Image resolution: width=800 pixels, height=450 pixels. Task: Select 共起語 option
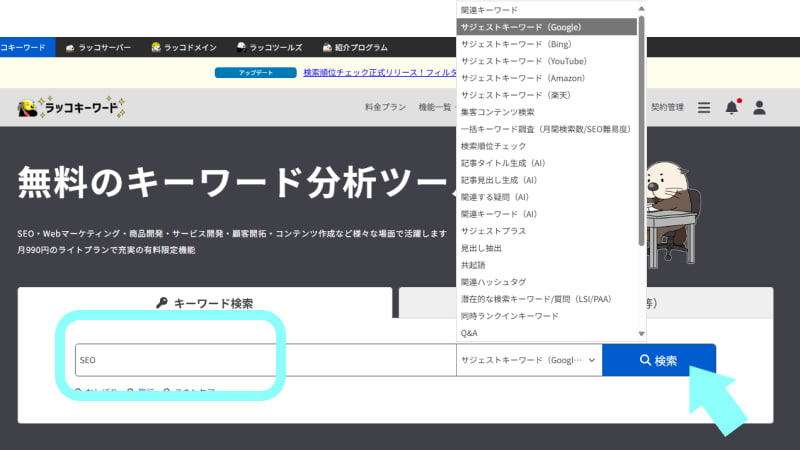(546, 265)
